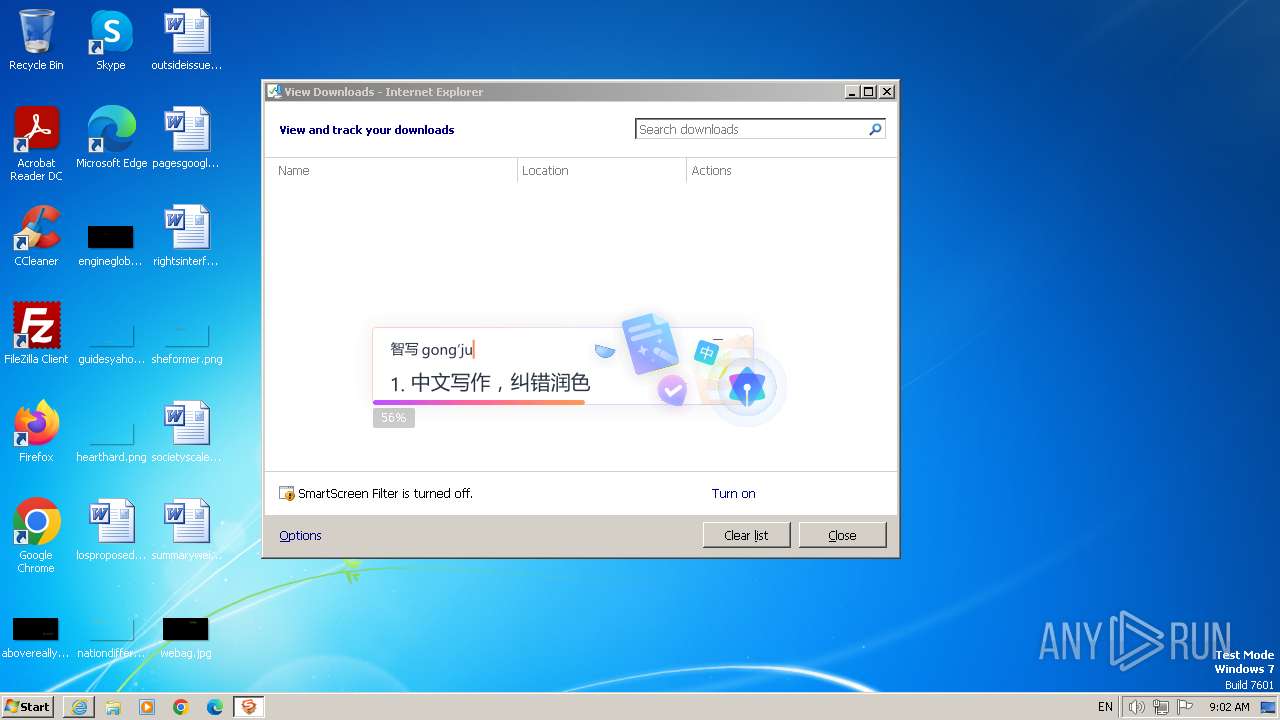The image size is (1280, 720).
Task: Launch Firefox from the desktop
Action: coord(36,431)
